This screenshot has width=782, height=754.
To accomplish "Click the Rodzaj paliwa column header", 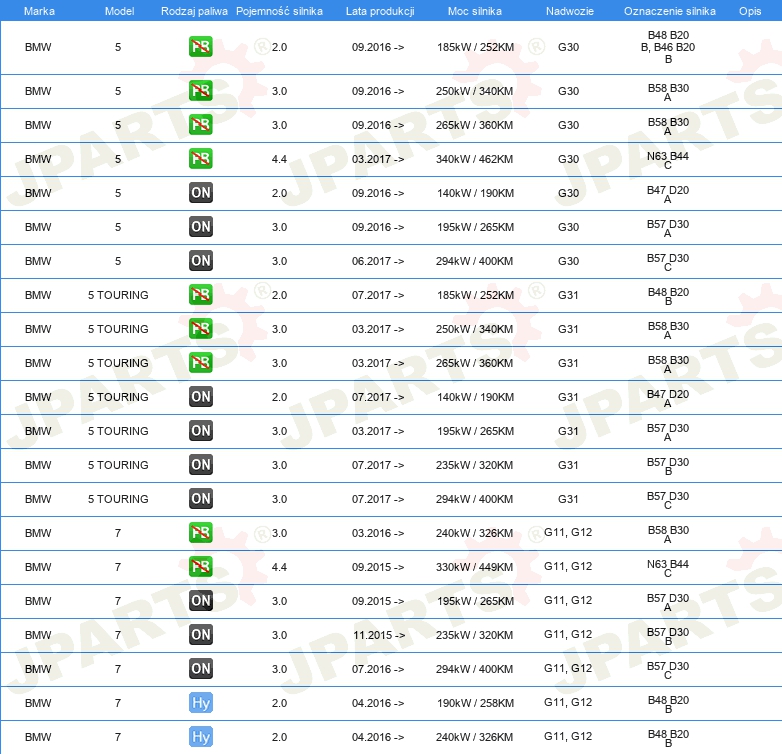I will coord(194,11).
